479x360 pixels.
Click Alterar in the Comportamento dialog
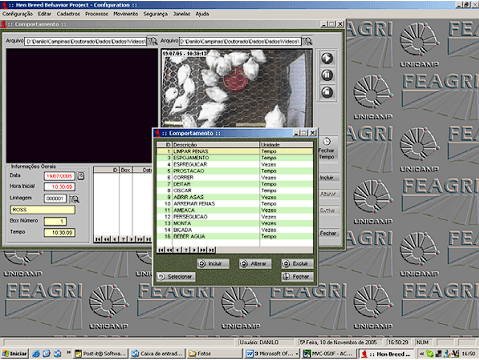coord(255,264)
